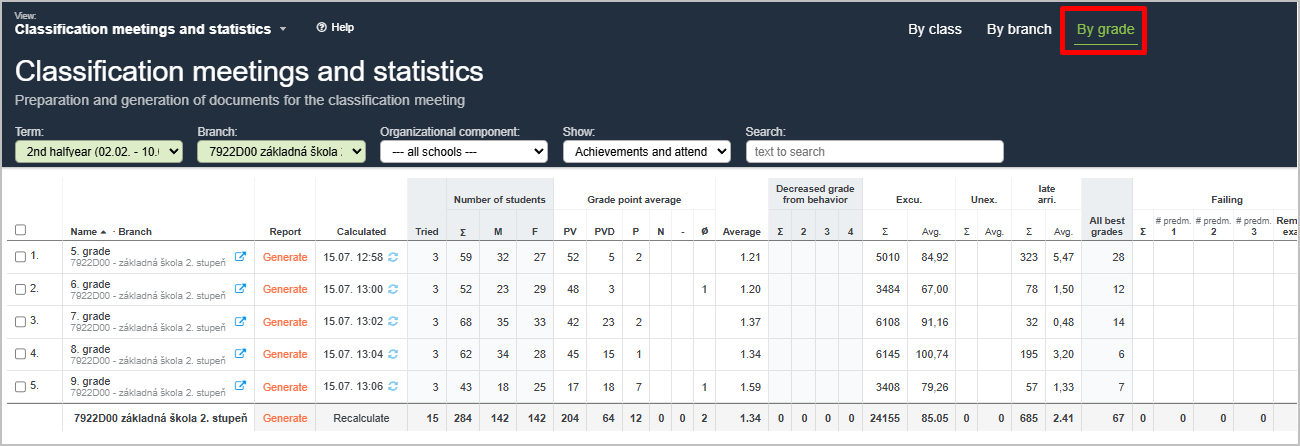Open the 5. grade external link icon
This screenshot has width=1300, height=446.
coord(240,257)
